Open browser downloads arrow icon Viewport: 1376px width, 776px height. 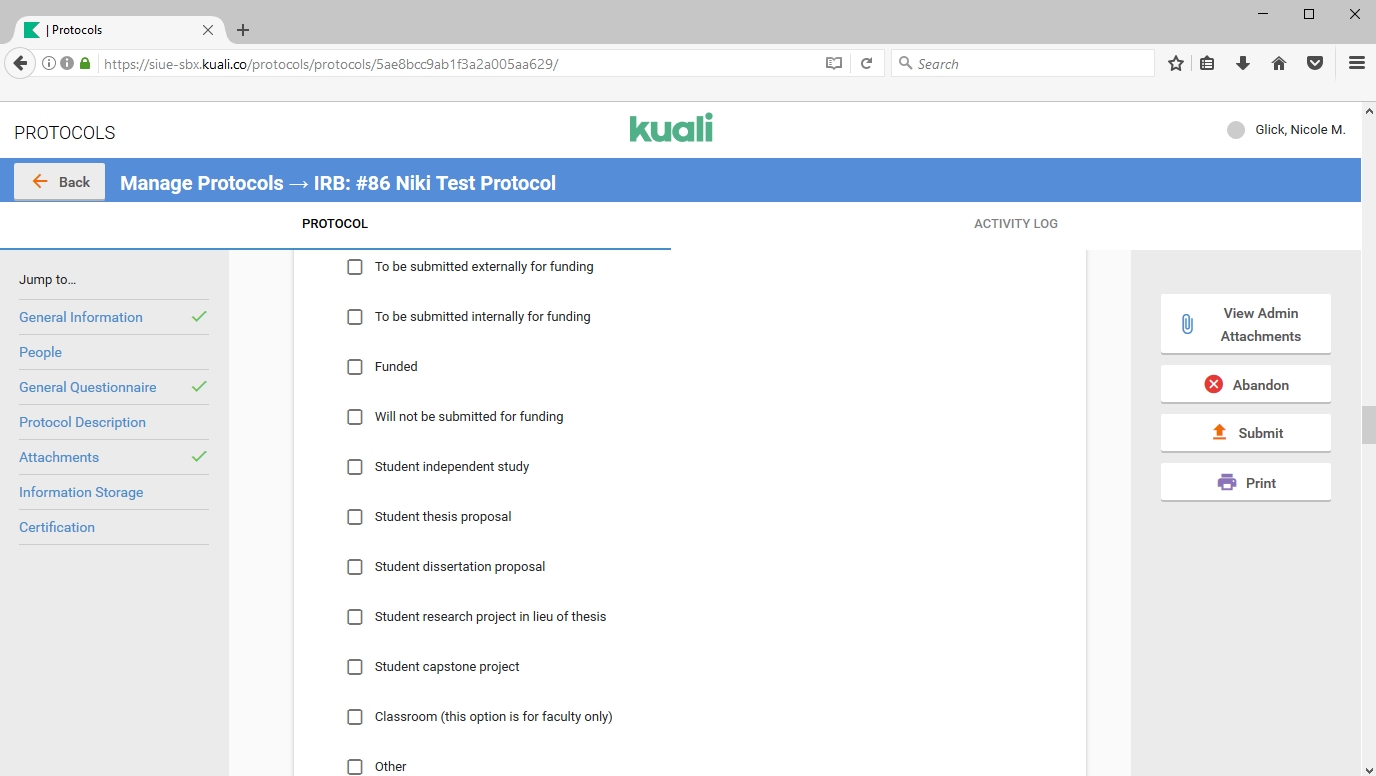click(1243, 63)
